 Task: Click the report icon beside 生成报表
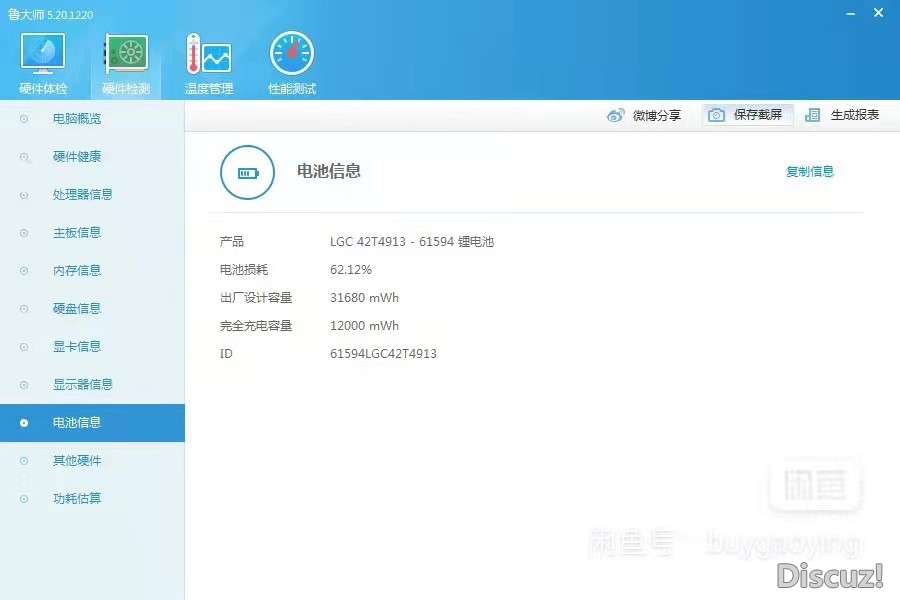coord(812,115)
